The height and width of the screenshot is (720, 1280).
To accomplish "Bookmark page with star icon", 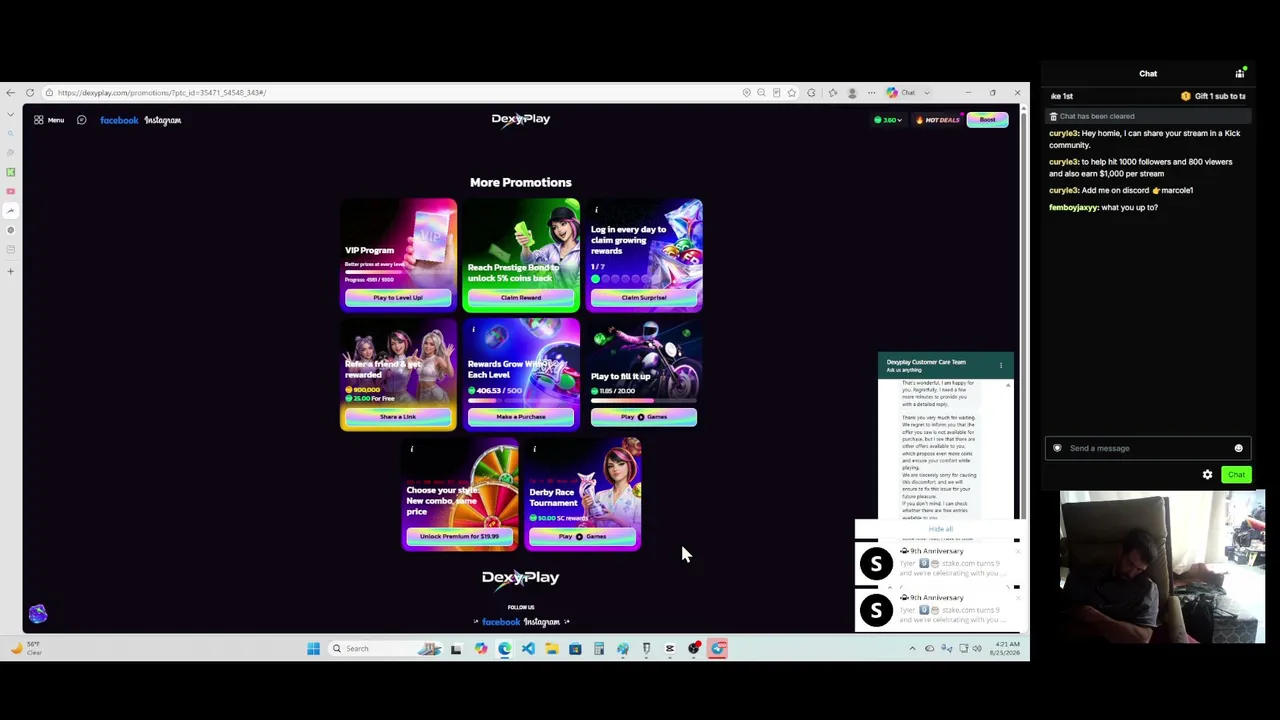I will tap(791, 93).
